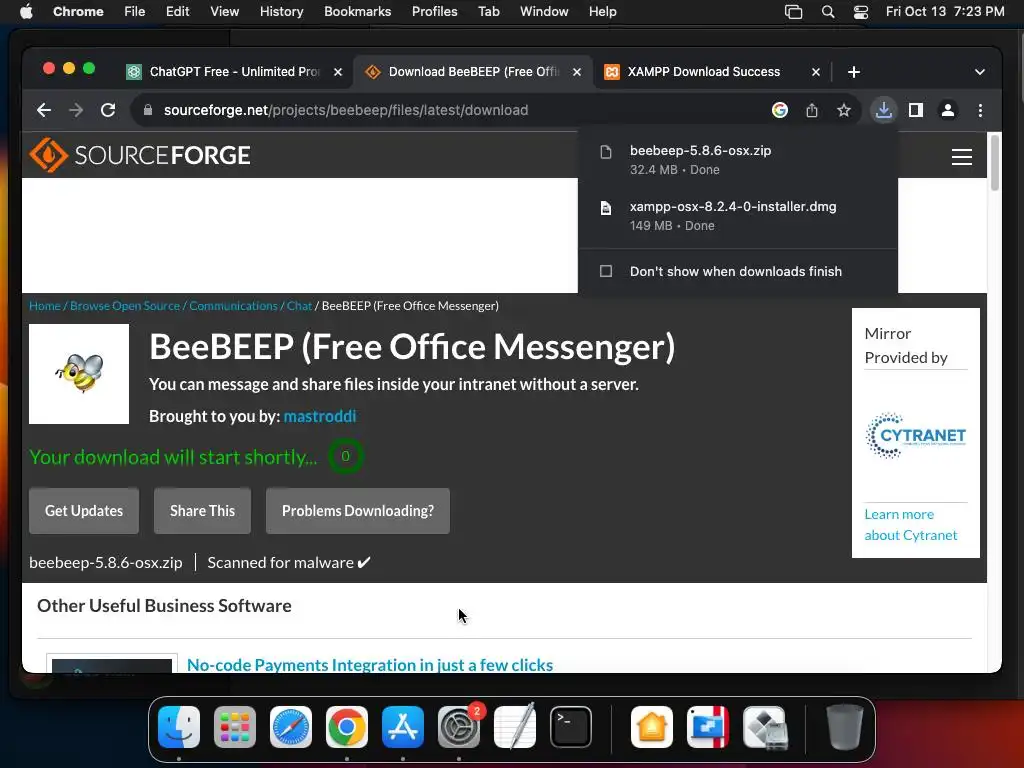Launch Safari from the Dock

click(291, 727)
